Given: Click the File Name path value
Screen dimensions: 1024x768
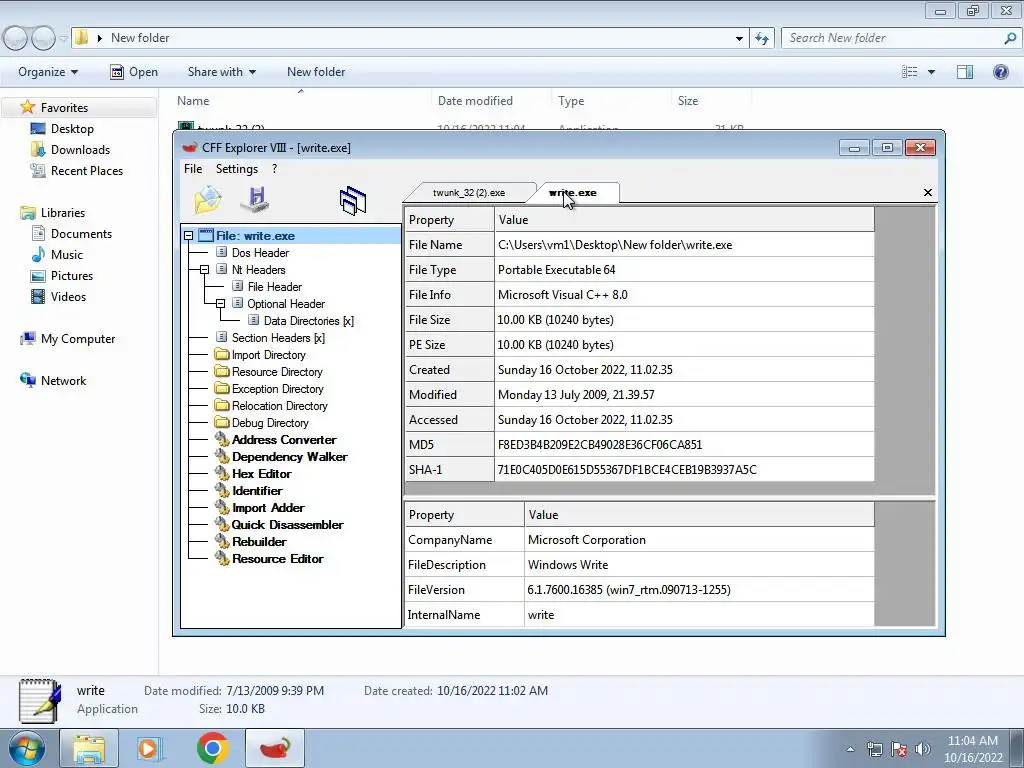Looking at the screenshot, I should coord(684,245).
